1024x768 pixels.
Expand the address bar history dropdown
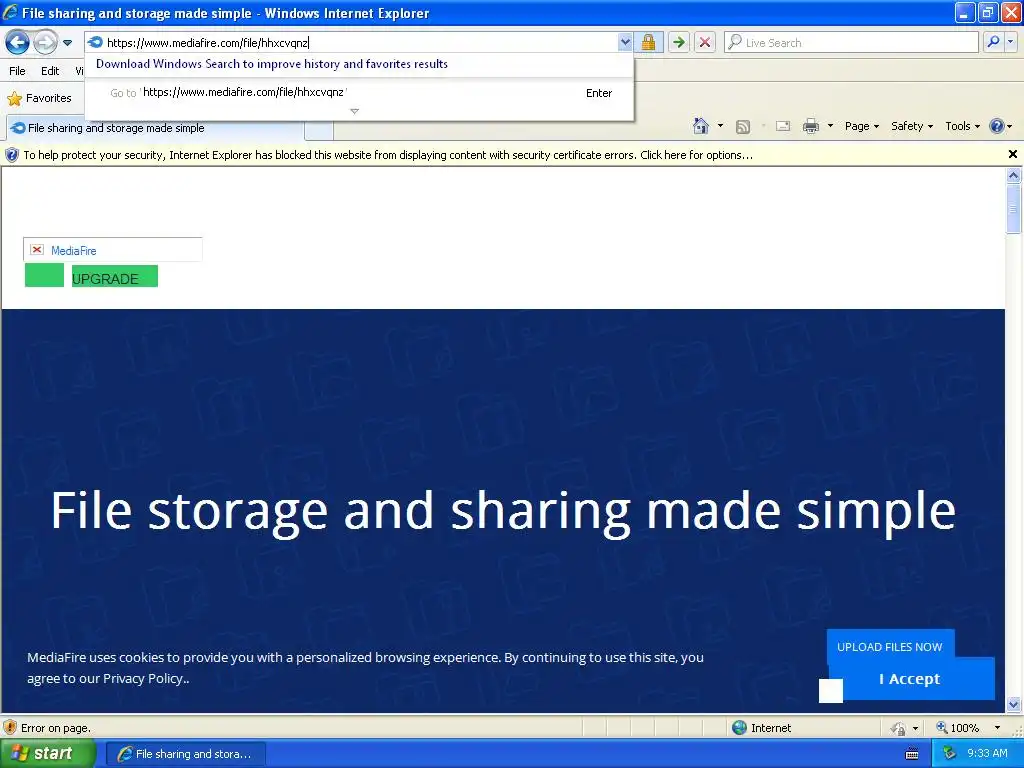coord(625,42)
